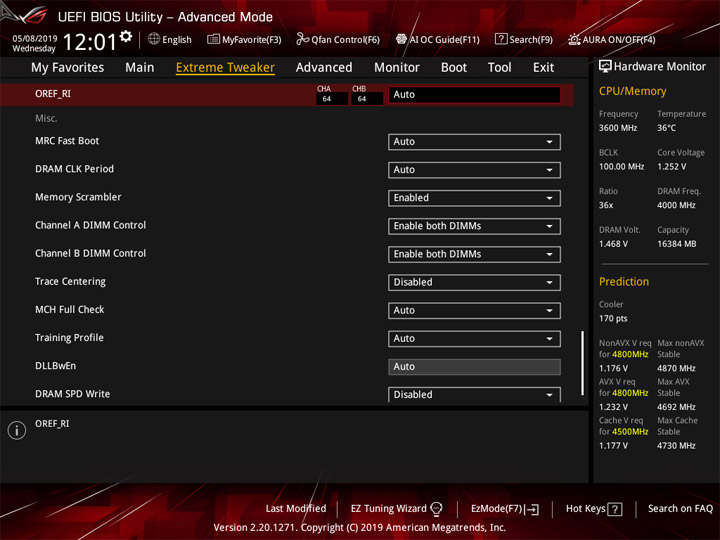The image size is (720, 540).
Task: Open the Tool tab
Action: tap(499, 68)
